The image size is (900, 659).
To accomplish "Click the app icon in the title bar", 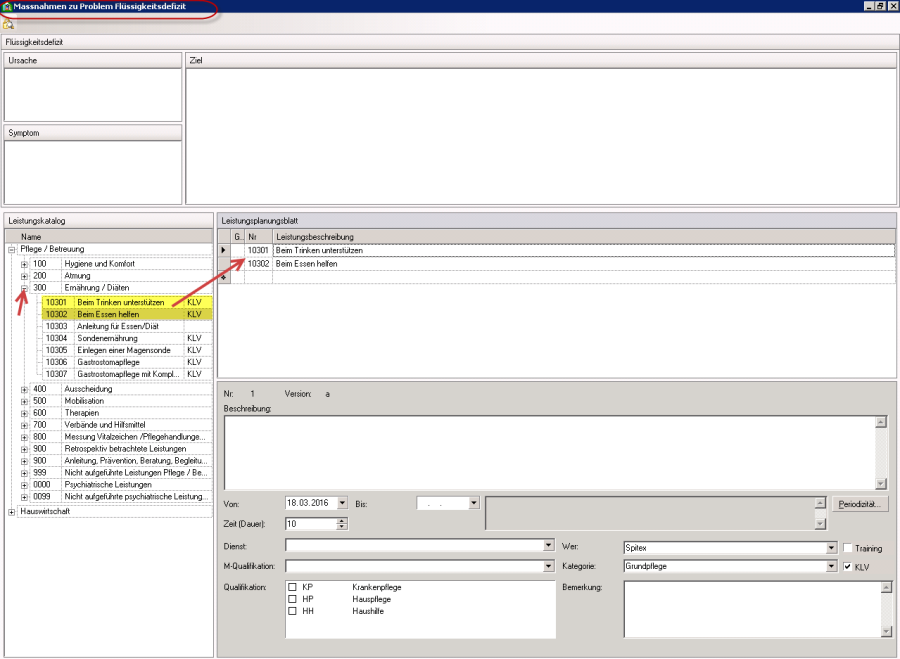I will tap(7, 6).
